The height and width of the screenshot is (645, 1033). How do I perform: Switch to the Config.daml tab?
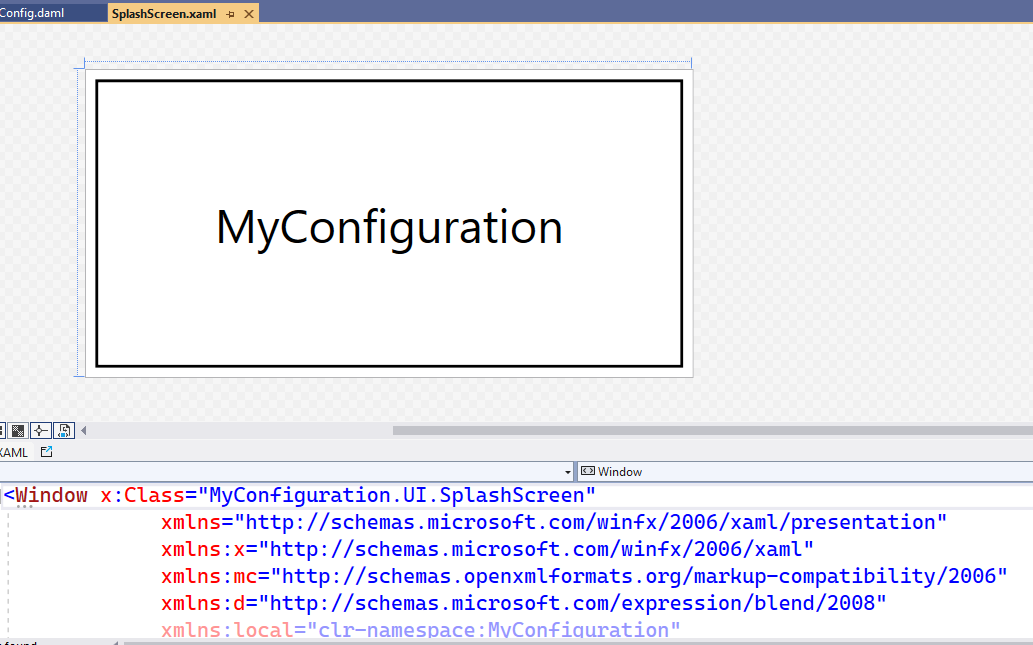pyautogui.click(x=35, y=14)
